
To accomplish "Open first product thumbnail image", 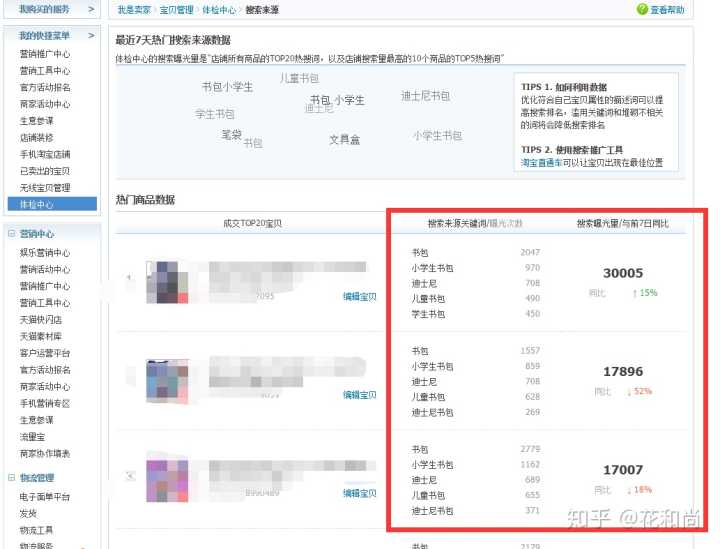I will pos(167,282).
